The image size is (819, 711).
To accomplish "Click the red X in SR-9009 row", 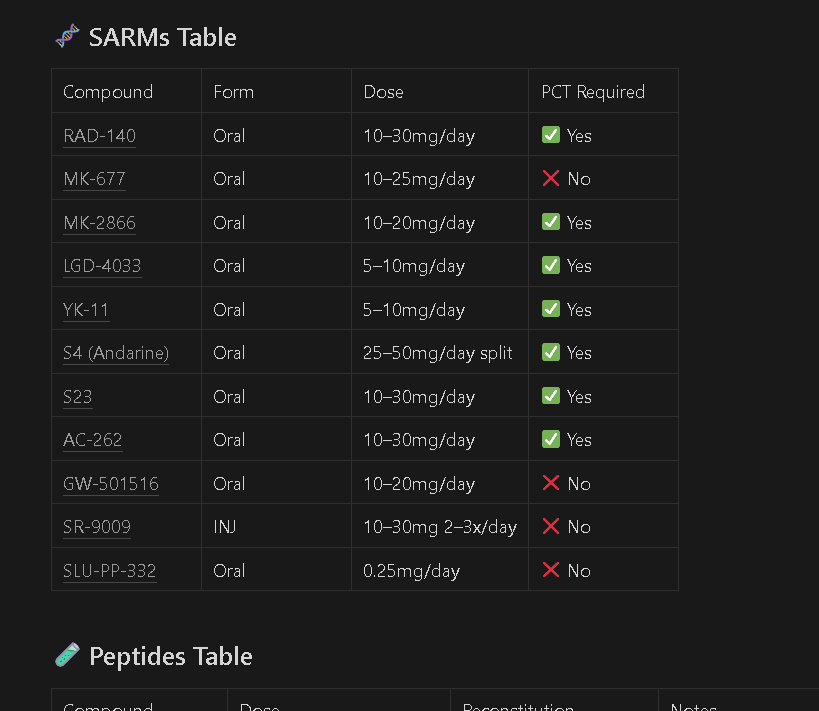I will point(551,527).
